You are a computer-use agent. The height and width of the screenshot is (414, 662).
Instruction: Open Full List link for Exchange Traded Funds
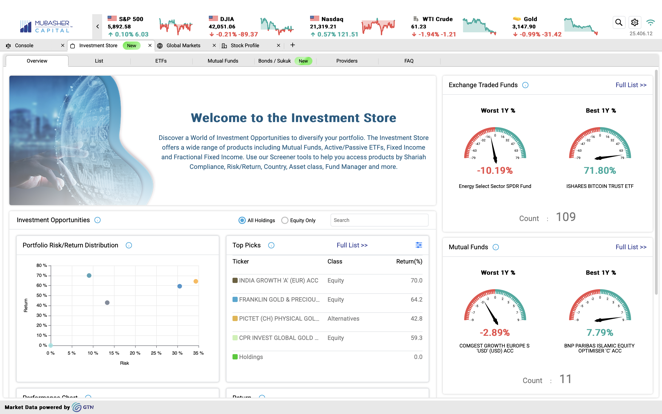click(630, 85)
